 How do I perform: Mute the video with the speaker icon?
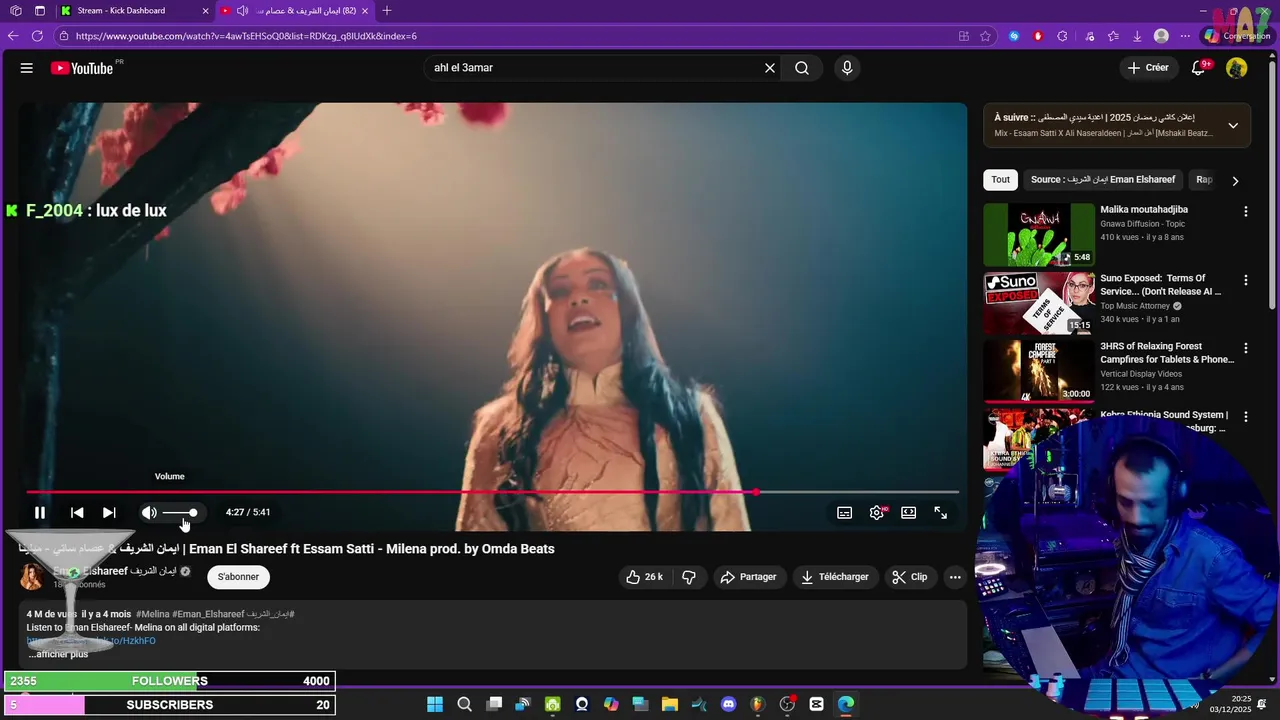(x=149, y=512)
